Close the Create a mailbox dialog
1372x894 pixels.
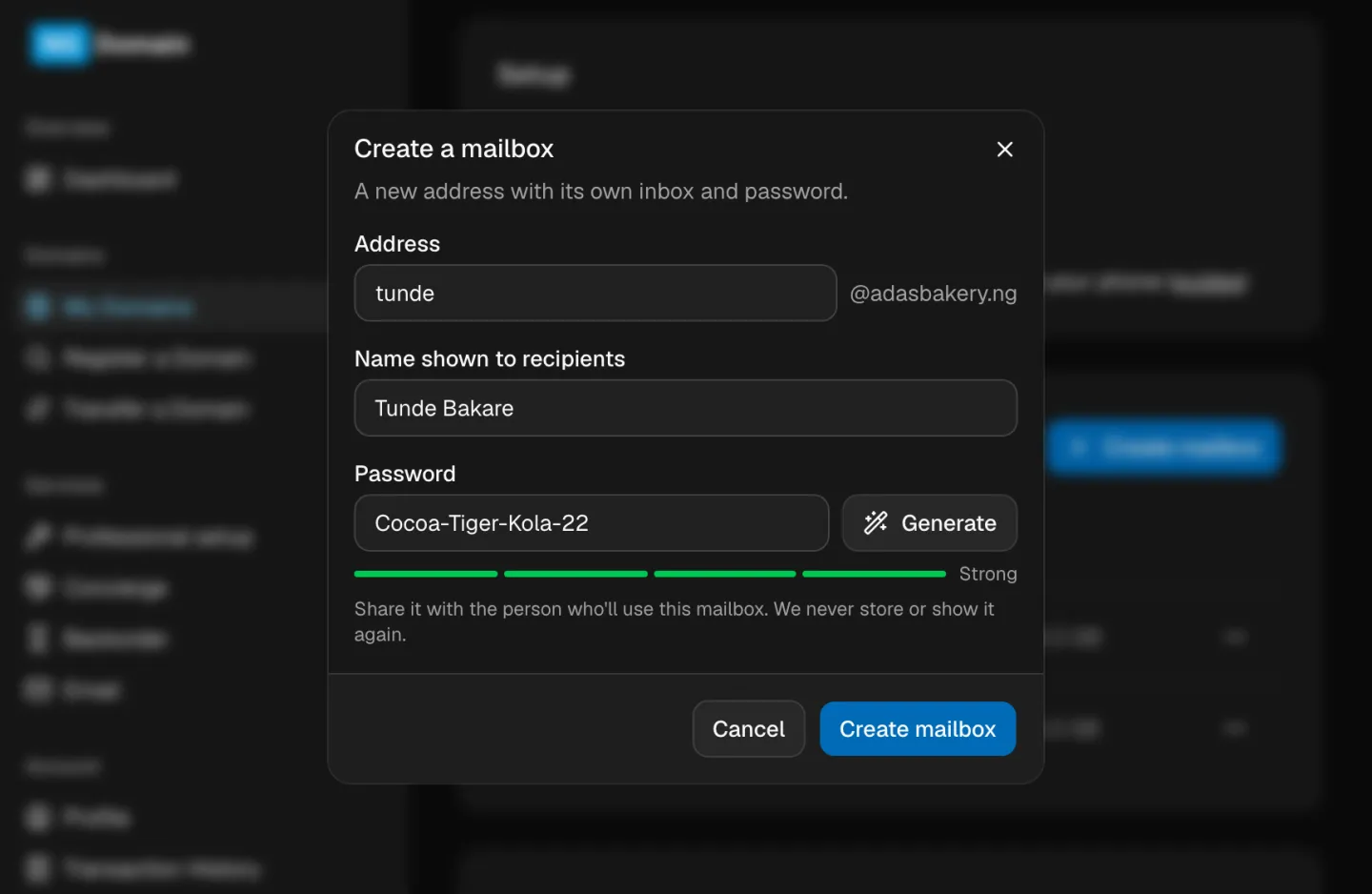point(1004,150)
